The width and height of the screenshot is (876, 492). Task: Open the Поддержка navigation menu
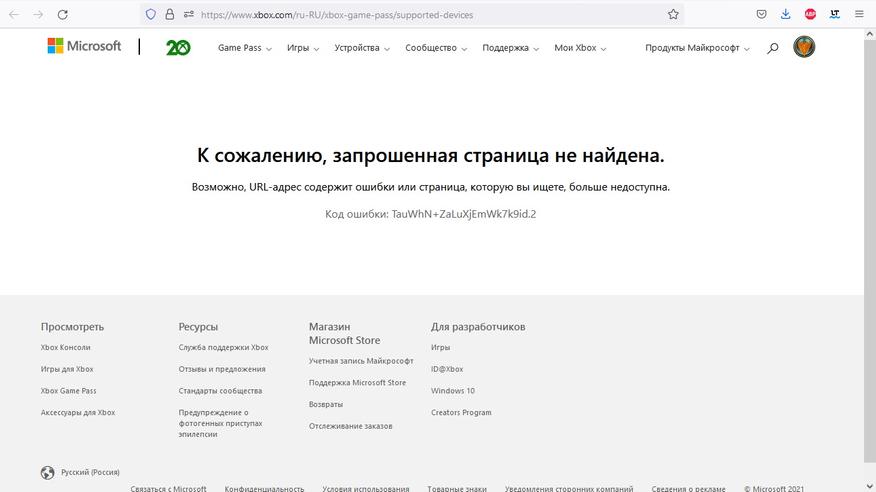(510, 48)
